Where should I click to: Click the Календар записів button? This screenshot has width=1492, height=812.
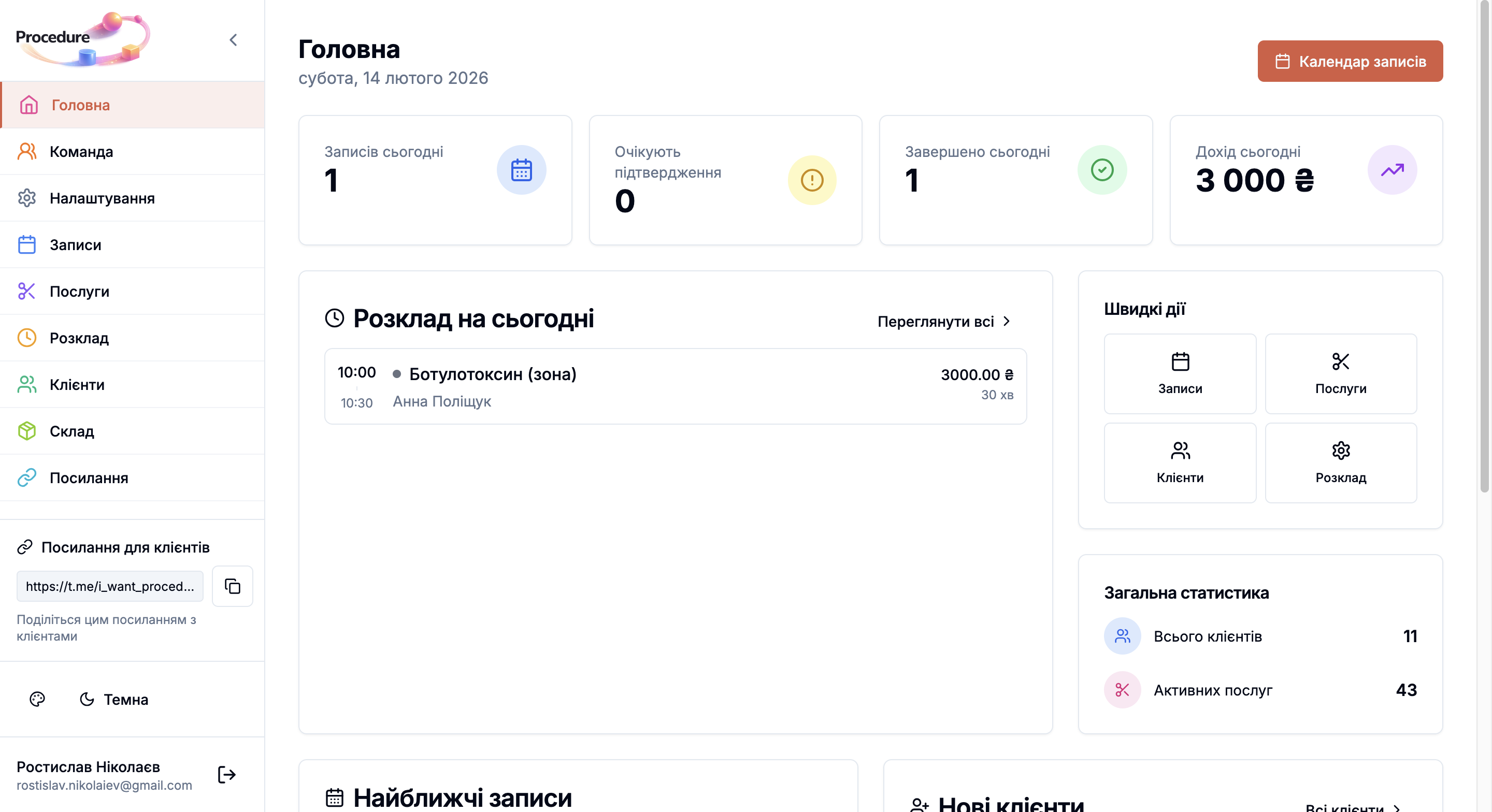coord(1350,60)
